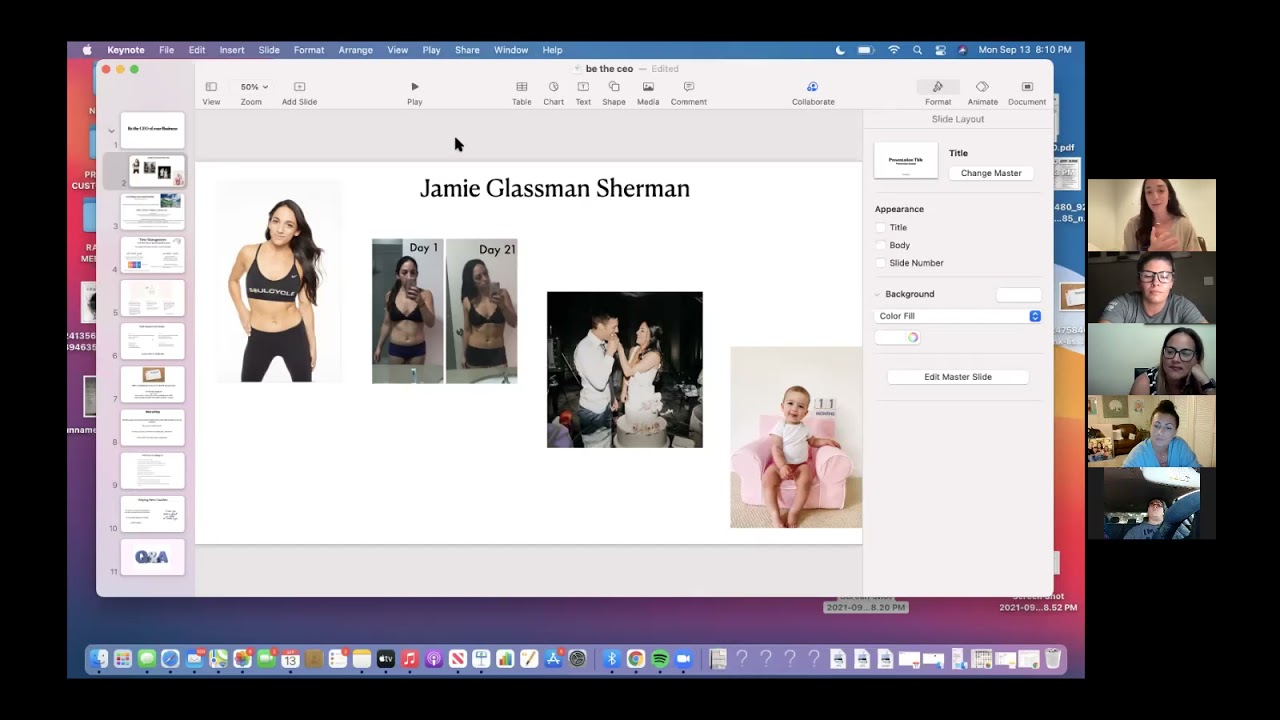
Task: Click the Edit Master Slide button
Action: 958,377
